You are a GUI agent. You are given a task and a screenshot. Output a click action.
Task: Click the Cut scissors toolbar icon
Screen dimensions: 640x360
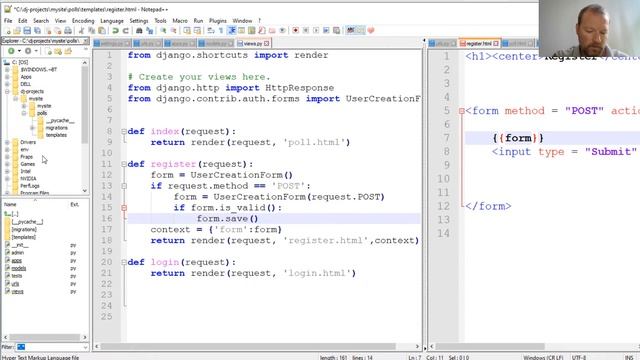(x=81, y=31)
